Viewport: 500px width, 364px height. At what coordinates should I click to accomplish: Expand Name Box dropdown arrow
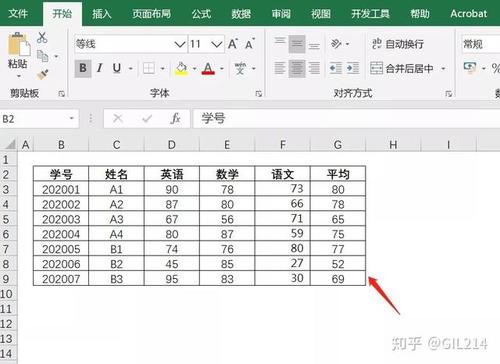pos(71,118)
